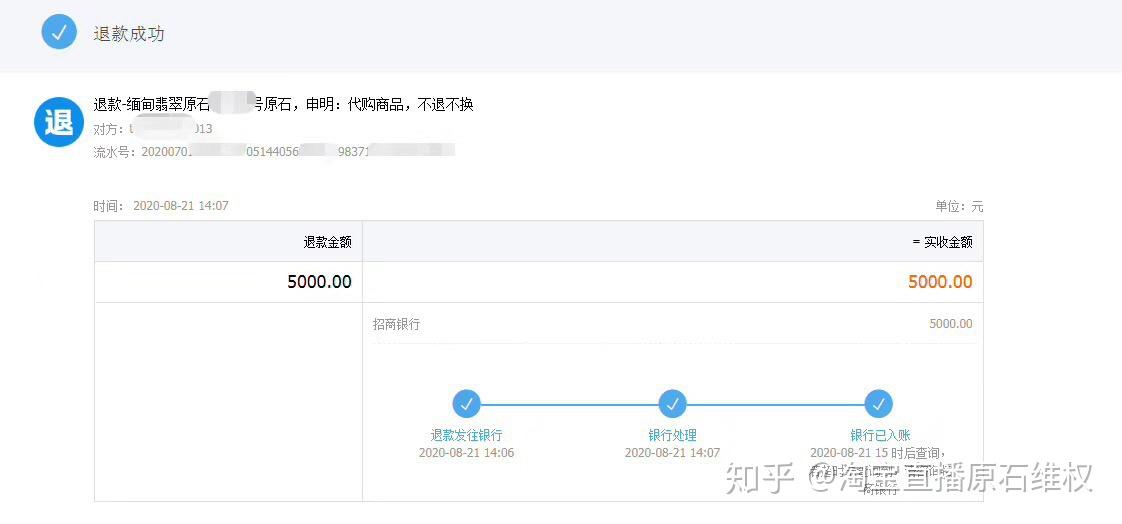Viewport: 1122px width, 524px height.
Task: Click the timestamp under 银行处理
Action: click(673, 452)
